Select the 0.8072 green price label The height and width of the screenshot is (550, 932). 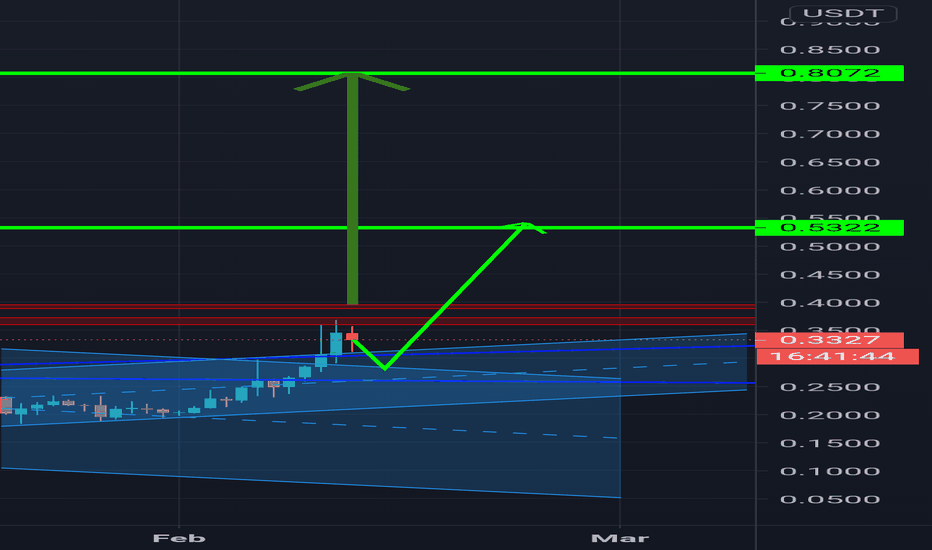[829, 73]
